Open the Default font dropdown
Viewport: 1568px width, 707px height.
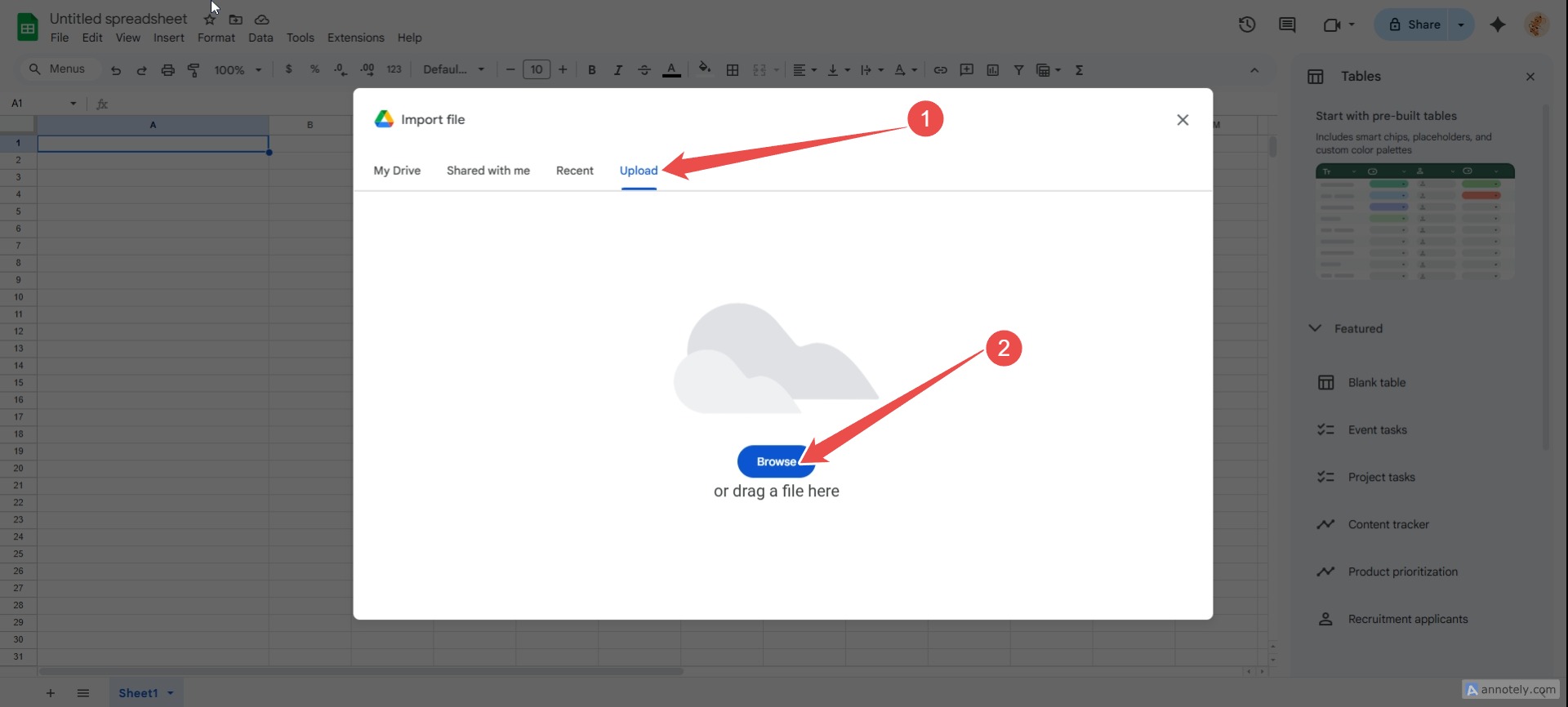(453, 70)
